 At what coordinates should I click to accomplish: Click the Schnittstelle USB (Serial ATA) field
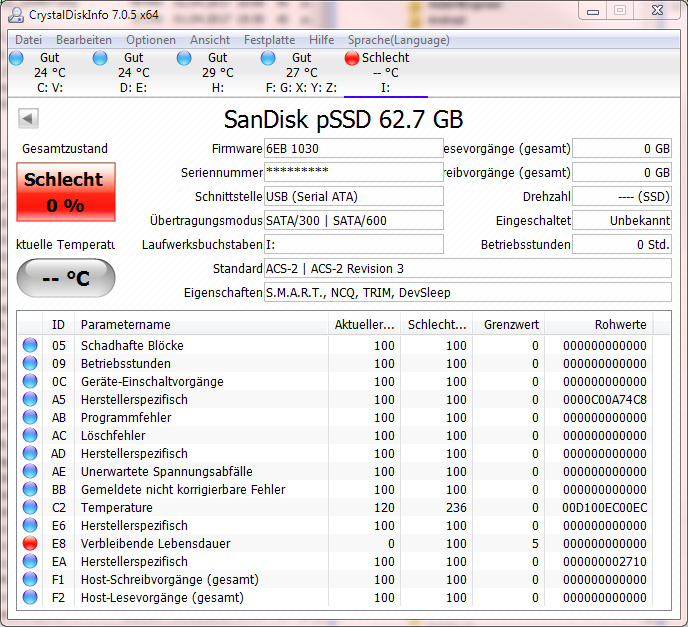pos(354,197)
